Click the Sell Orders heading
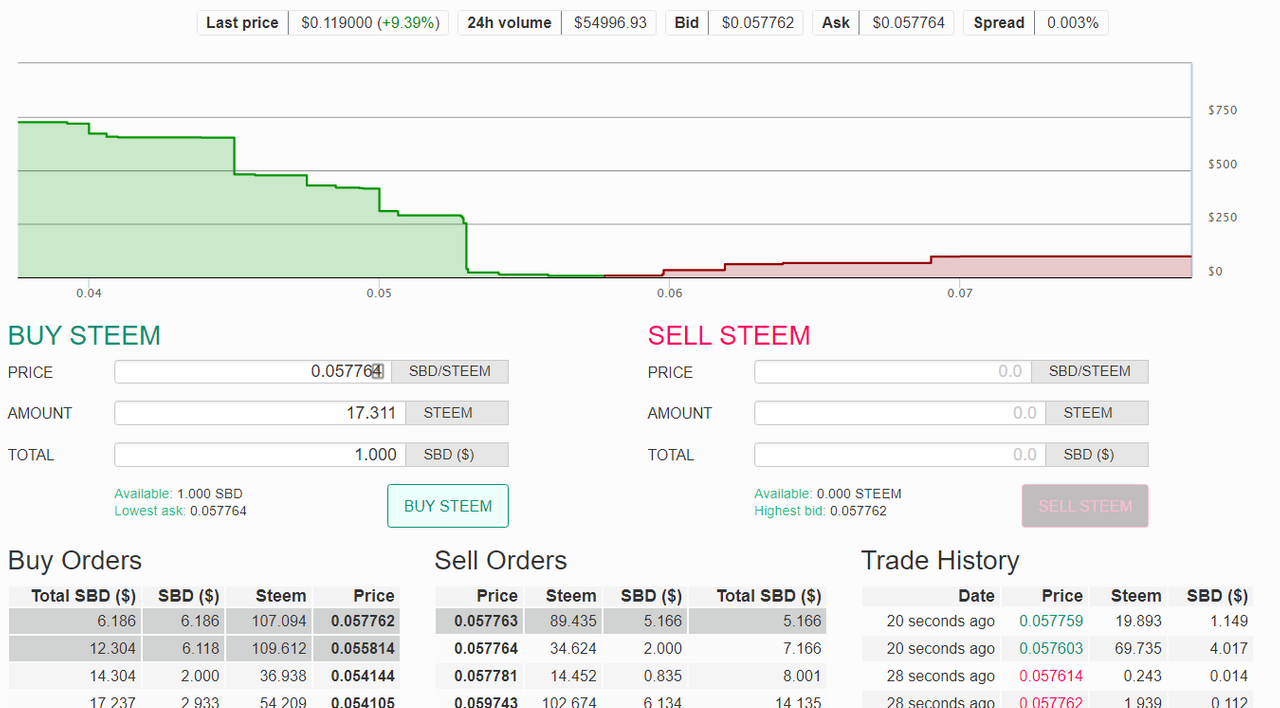 coord(501,560)
